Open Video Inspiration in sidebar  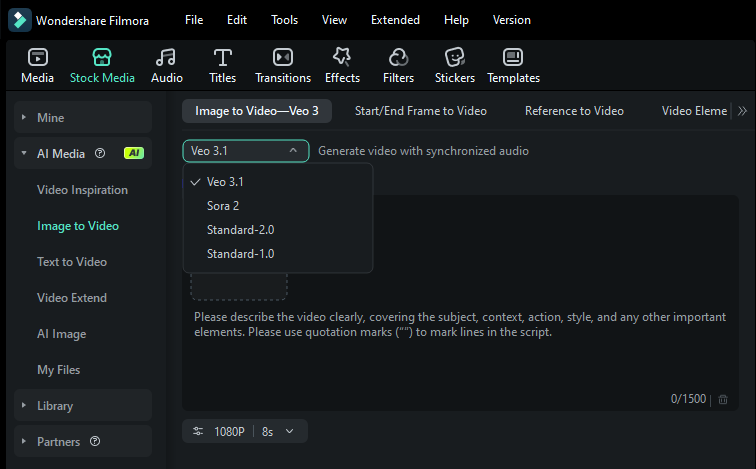(x=82, y=190)
